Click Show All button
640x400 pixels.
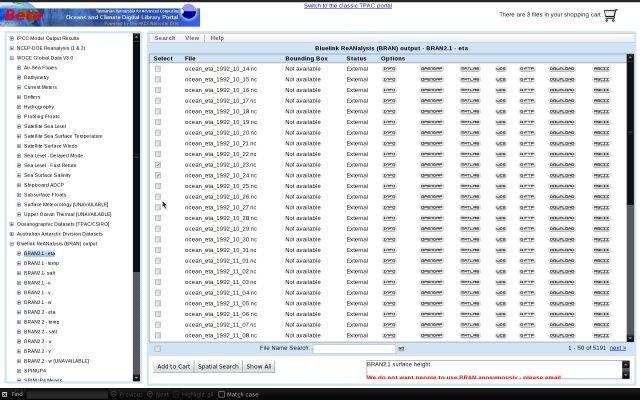pyautogui.click(x=258, y=367)
